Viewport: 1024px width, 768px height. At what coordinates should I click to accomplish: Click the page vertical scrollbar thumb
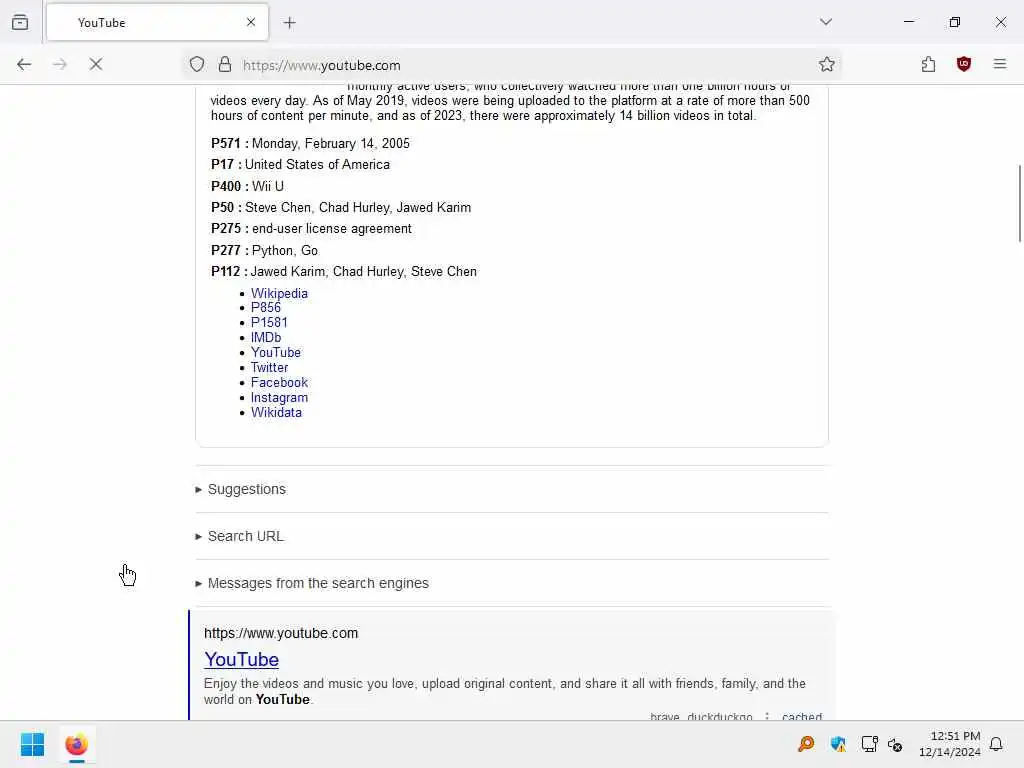[1019, 203]
